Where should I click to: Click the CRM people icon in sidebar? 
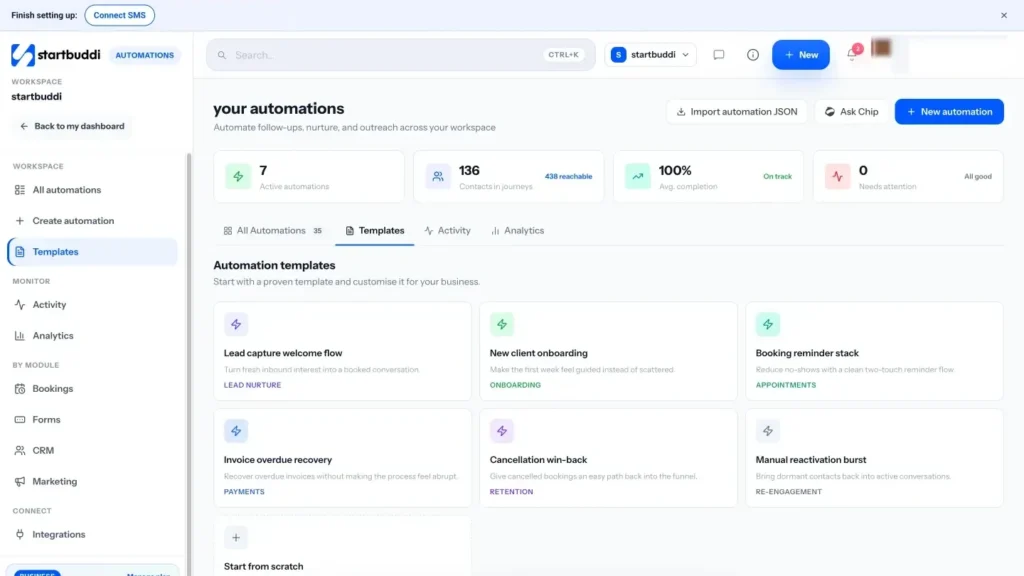click(20, 451)
